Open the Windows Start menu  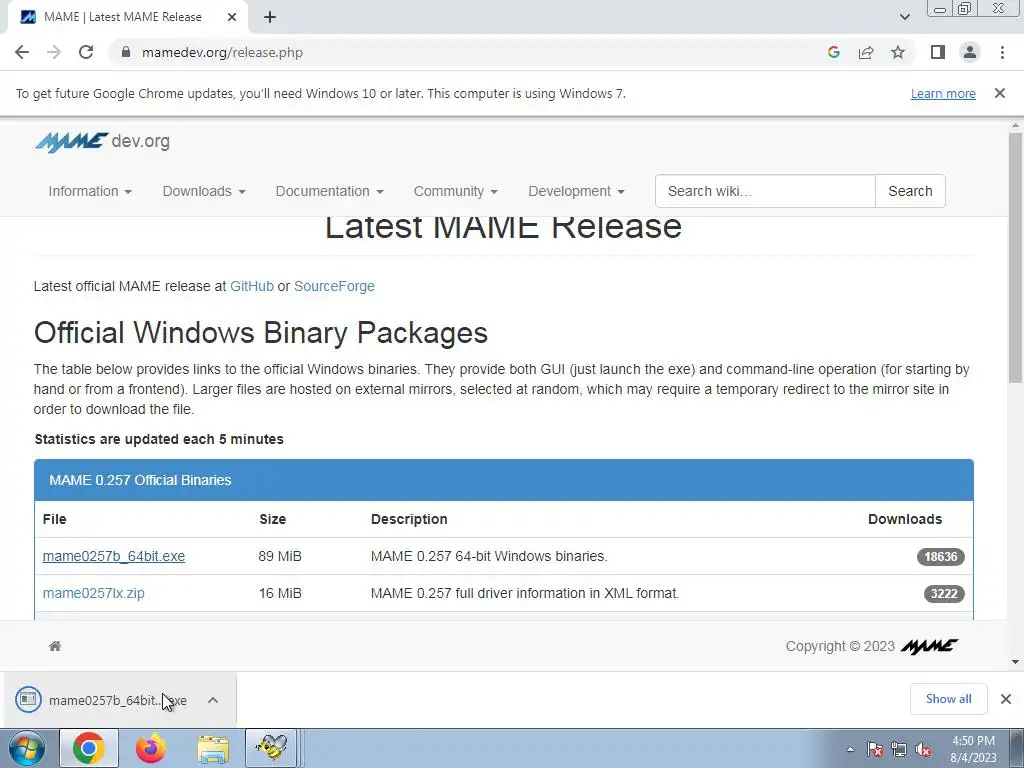pos(26,748)
